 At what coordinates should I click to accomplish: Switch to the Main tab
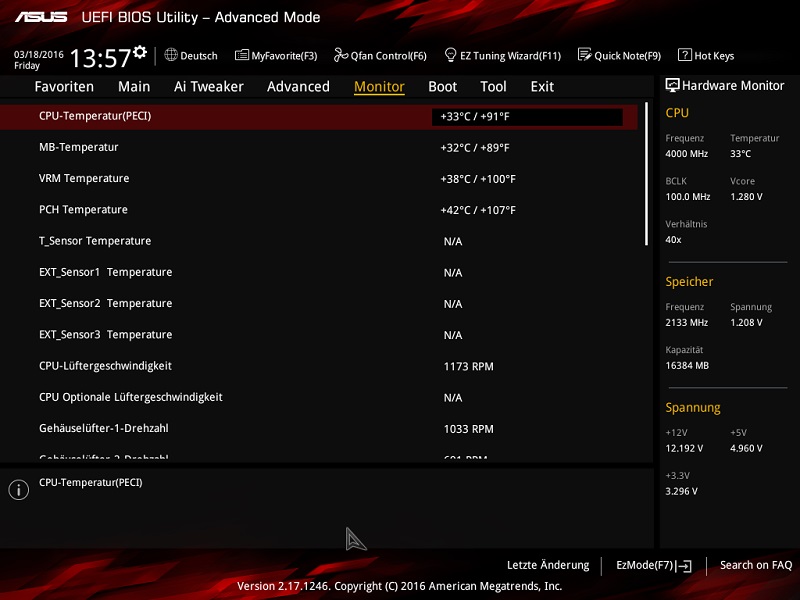point(134,87)
